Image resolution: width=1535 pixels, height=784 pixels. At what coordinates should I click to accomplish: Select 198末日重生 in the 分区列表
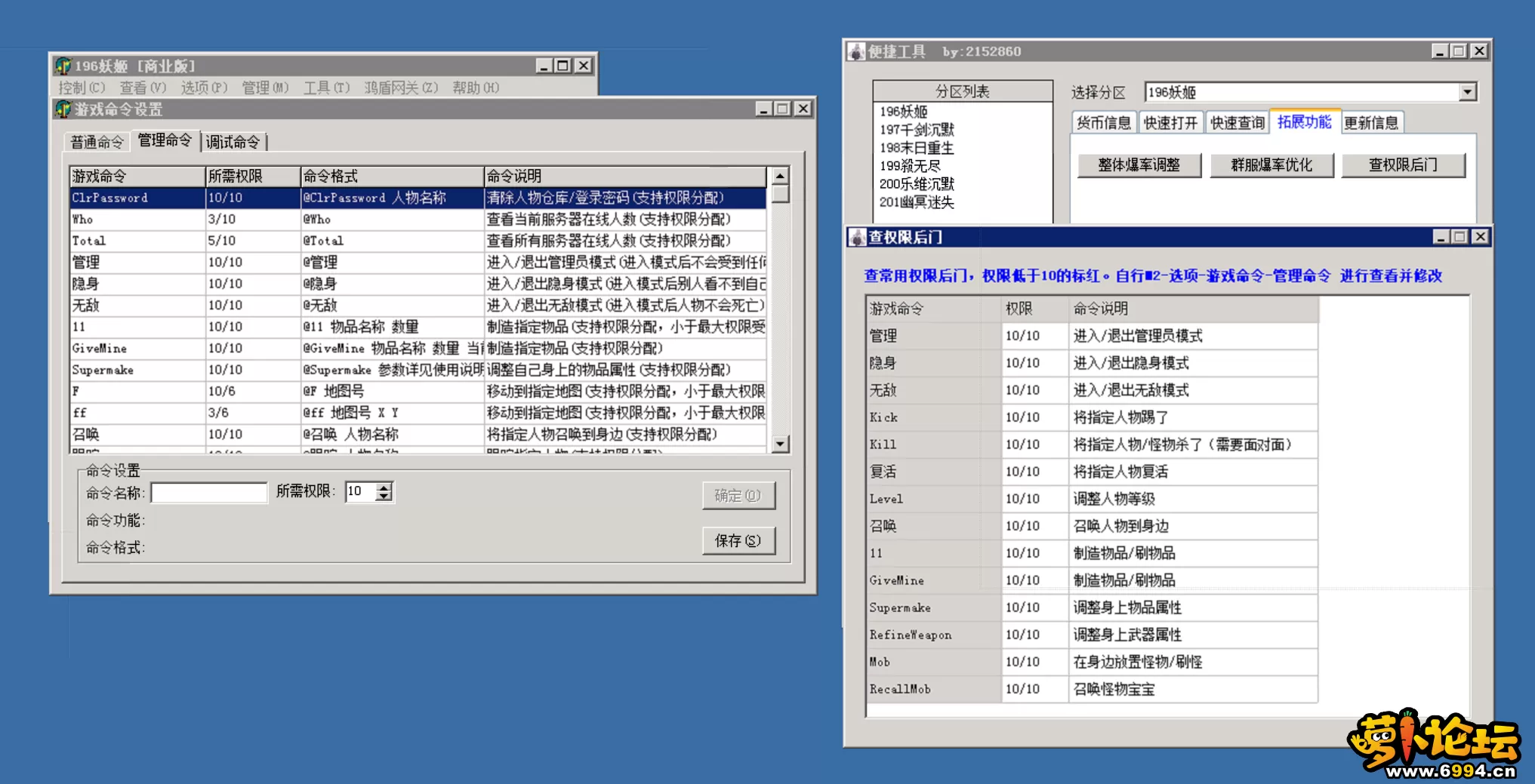coord(963,148)
